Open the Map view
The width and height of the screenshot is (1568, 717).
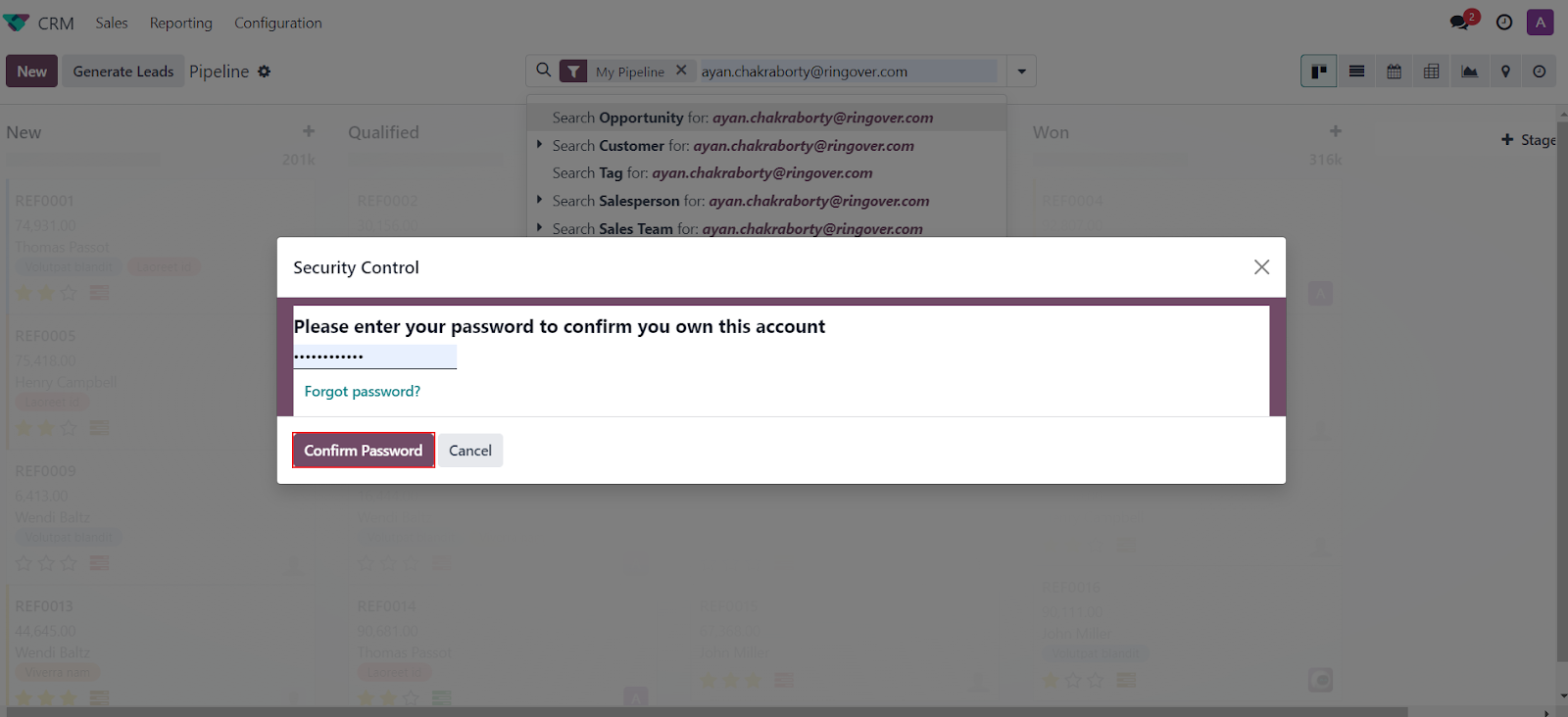(1505, 72)
